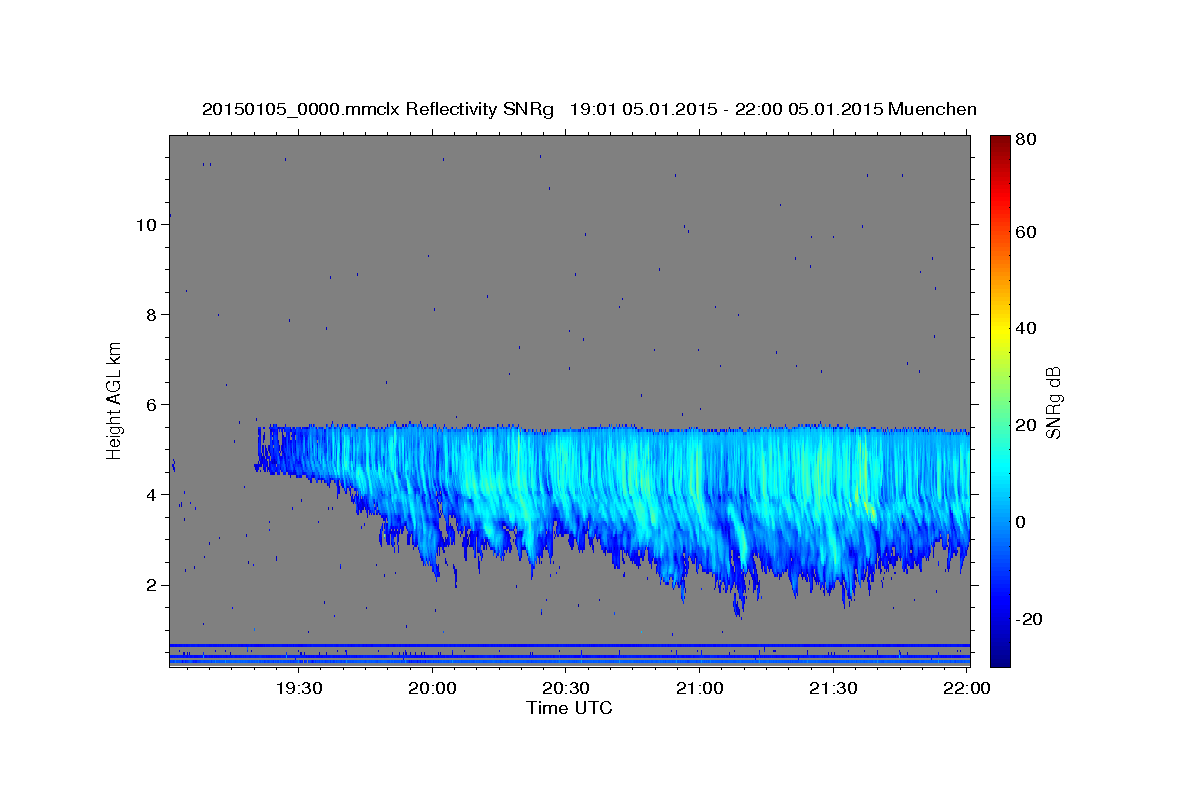1200x800 pixels.
Task: Click the plot title starting 20150105_0000.mmclx
Action: pyautogui.click(x=589, y=109)
